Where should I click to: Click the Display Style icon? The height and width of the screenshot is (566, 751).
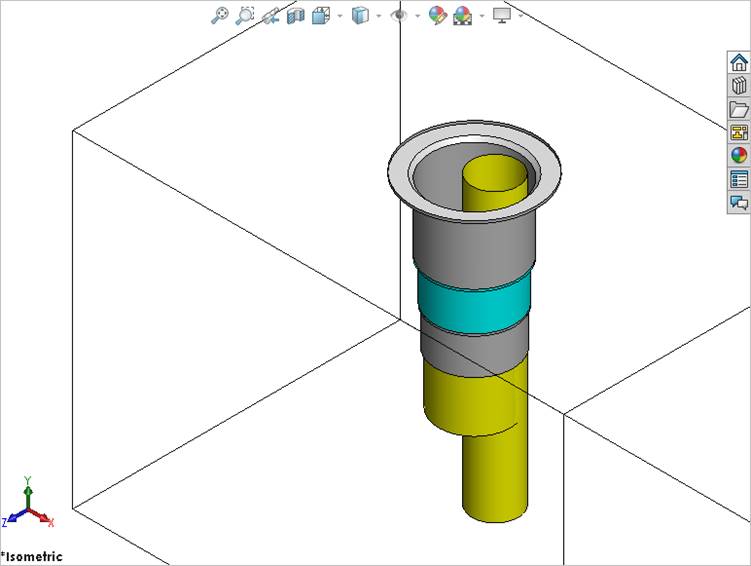[361, 15]
